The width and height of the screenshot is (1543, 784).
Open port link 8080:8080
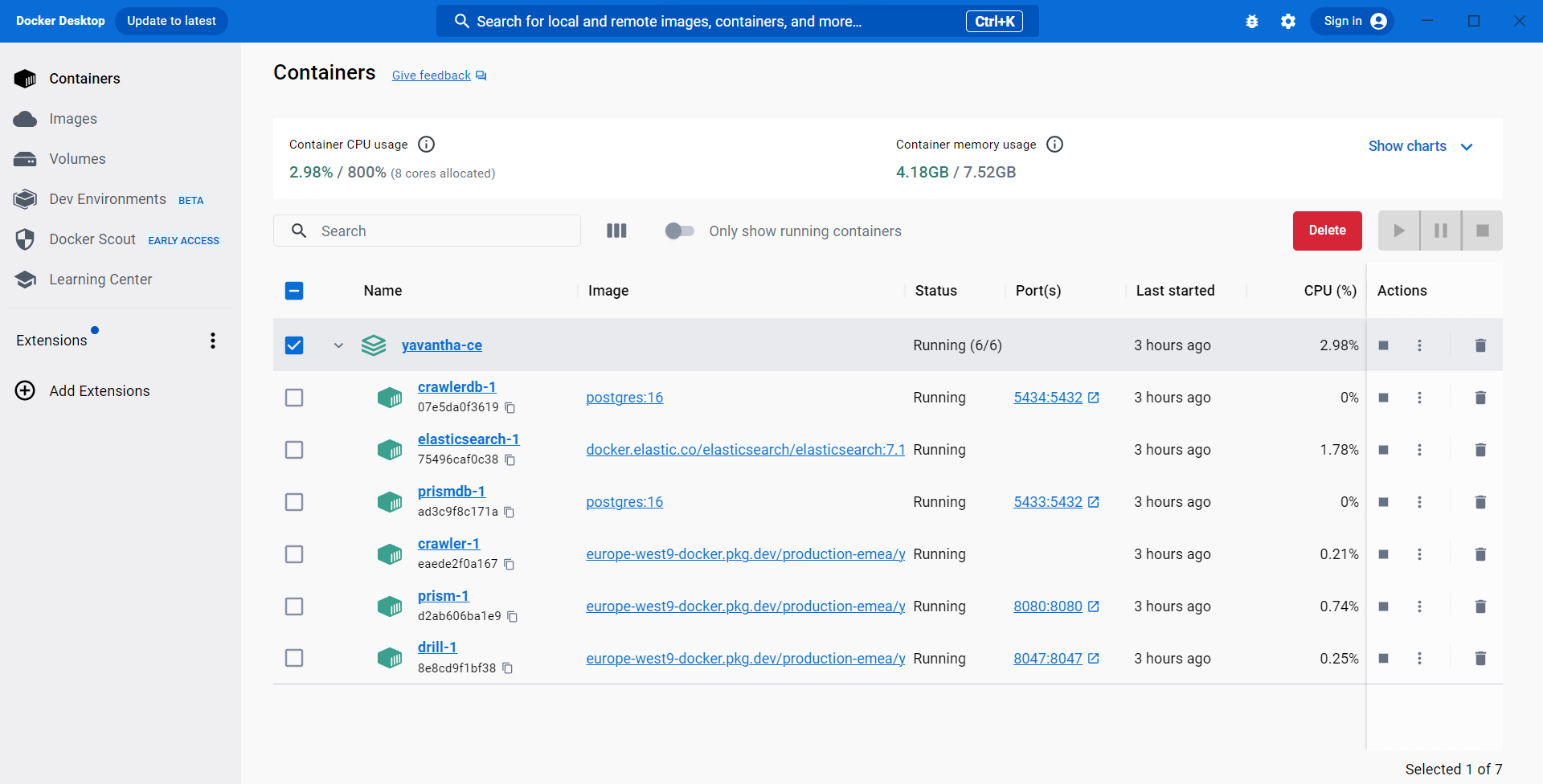[x=1056, y=606]
